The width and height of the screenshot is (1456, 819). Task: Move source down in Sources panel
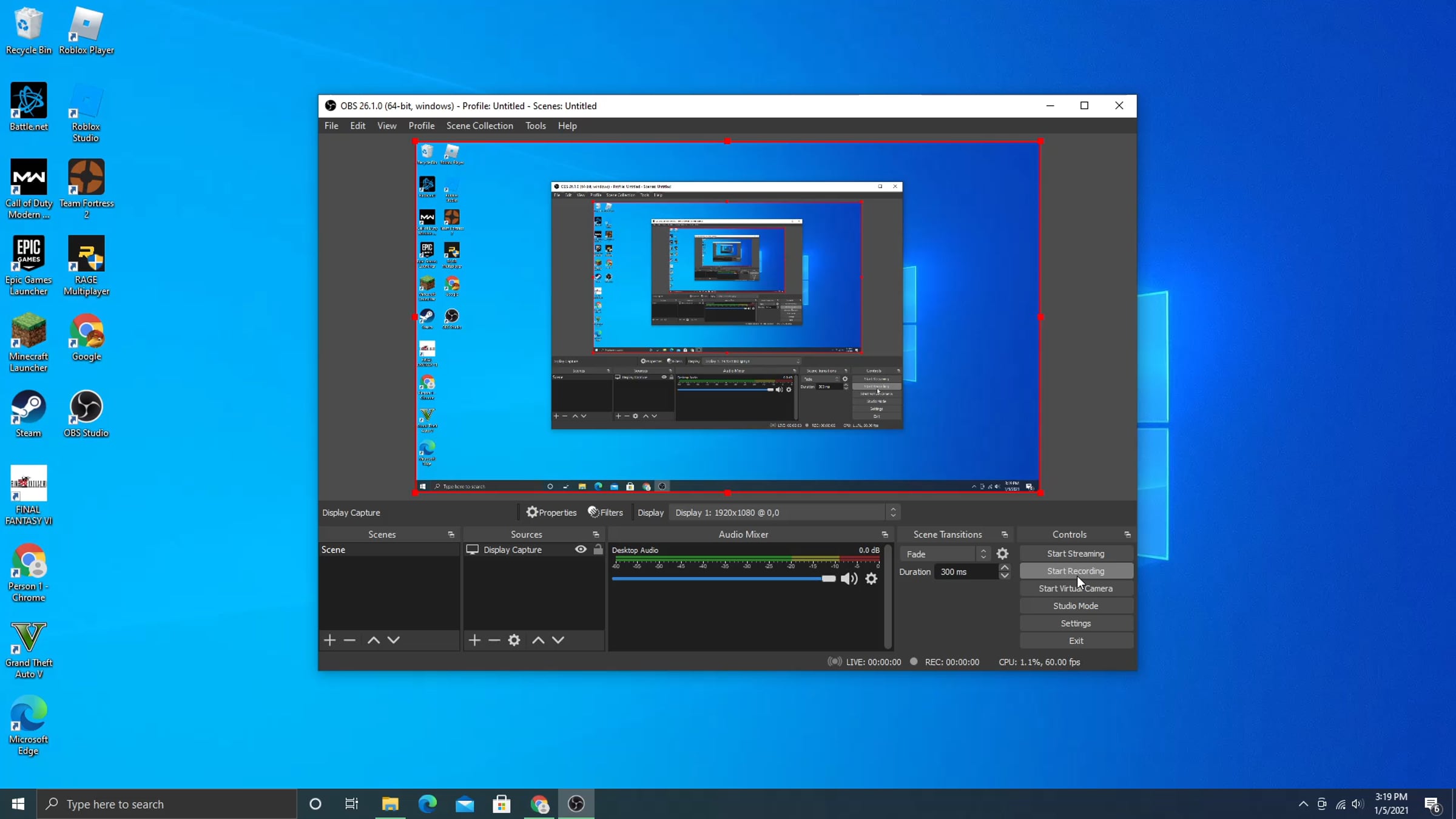[x=558, y=640]
